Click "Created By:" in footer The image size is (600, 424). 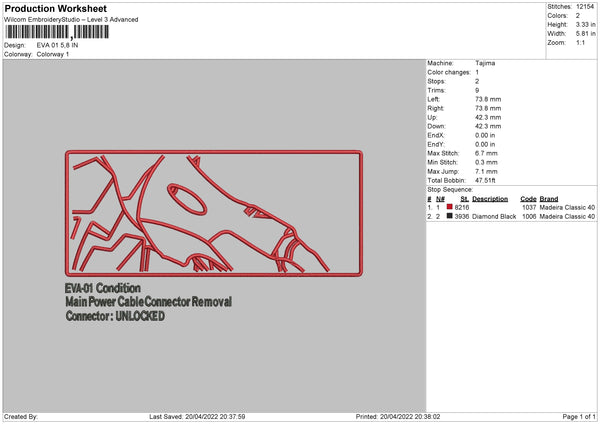(x=21, y=417)
